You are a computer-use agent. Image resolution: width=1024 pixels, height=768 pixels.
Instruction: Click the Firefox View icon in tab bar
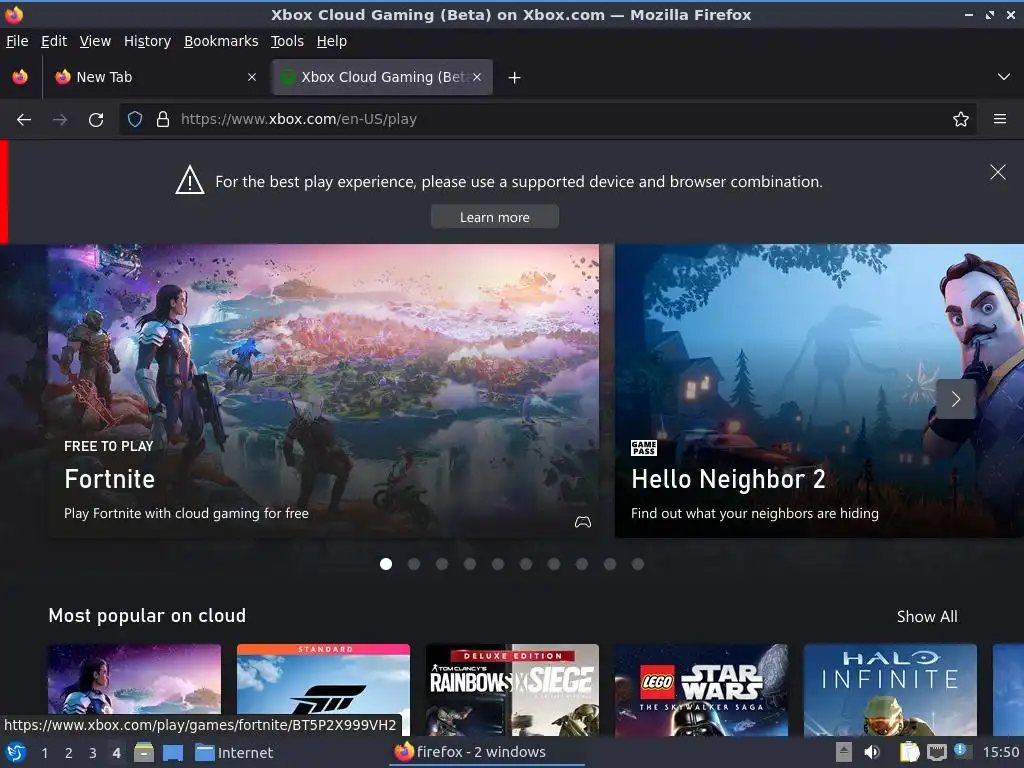click(20, 77)
